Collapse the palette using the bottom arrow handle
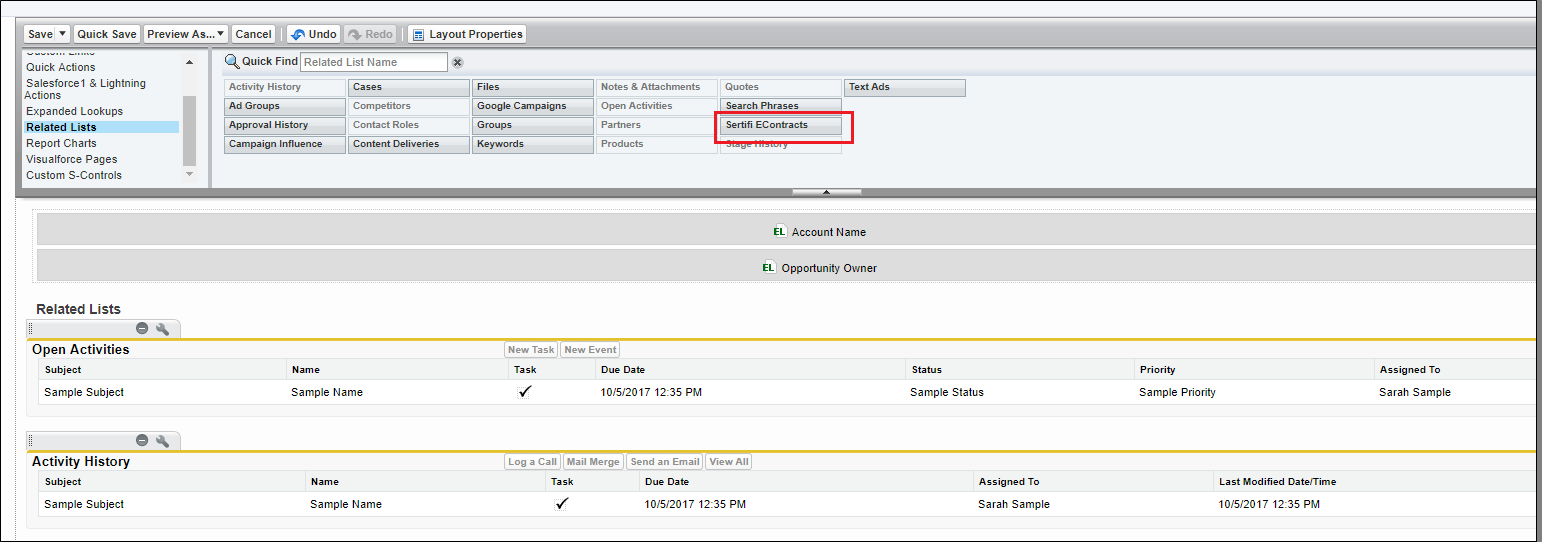The image size is (1542, 542). click(826, 191)
